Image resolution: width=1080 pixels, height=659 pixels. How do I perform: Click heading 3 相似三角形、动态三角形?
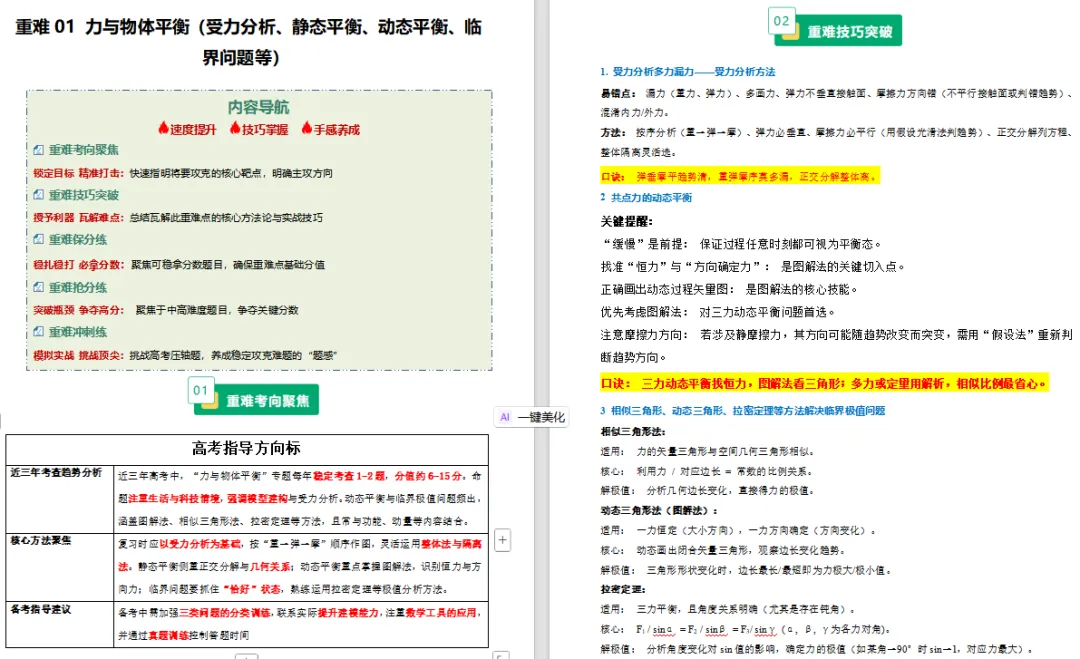pyautogui.click(x=742, y=411)
